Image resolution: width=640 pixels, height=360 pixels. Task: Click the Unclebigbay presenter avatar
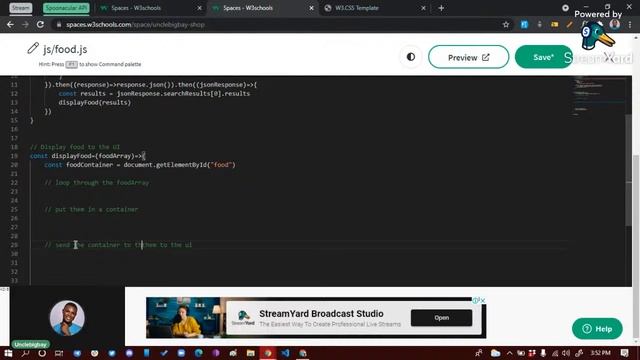tap(67, 318)
